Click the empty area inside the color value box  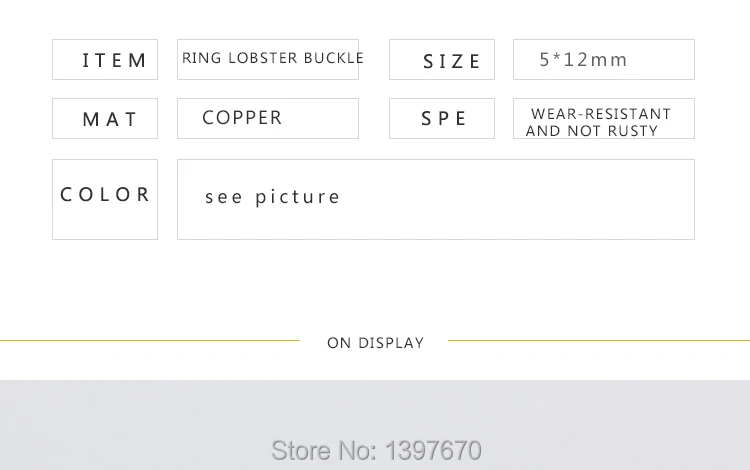pos(517,199)
